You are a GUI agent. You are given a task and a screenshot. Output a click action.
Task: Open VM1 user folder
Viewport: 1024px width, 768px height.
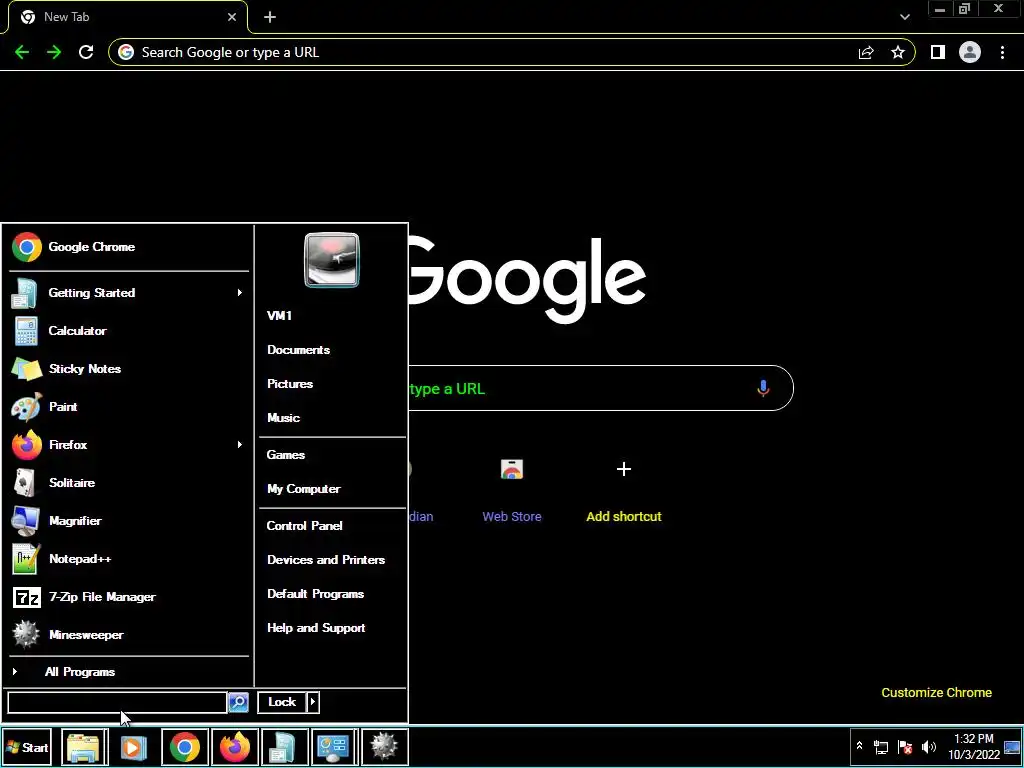(332, 315)
